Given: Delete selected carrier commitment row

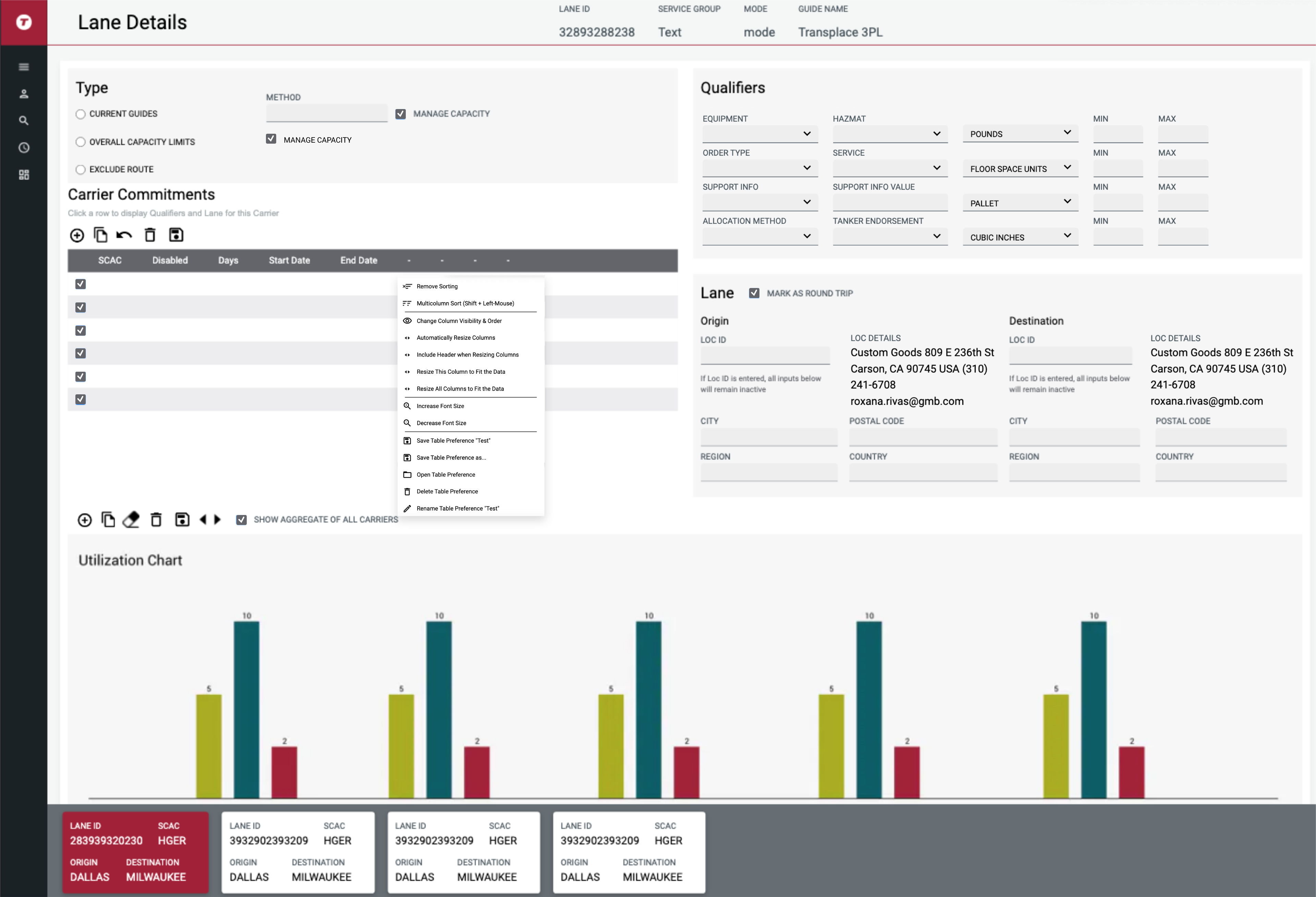Looking at the screenshot, I should tap(150, 235).
